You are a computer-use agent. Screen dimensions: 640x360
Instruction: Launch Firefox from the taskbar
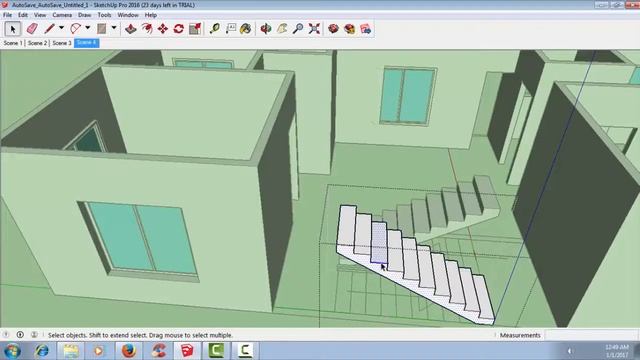(x=129, y=351)
